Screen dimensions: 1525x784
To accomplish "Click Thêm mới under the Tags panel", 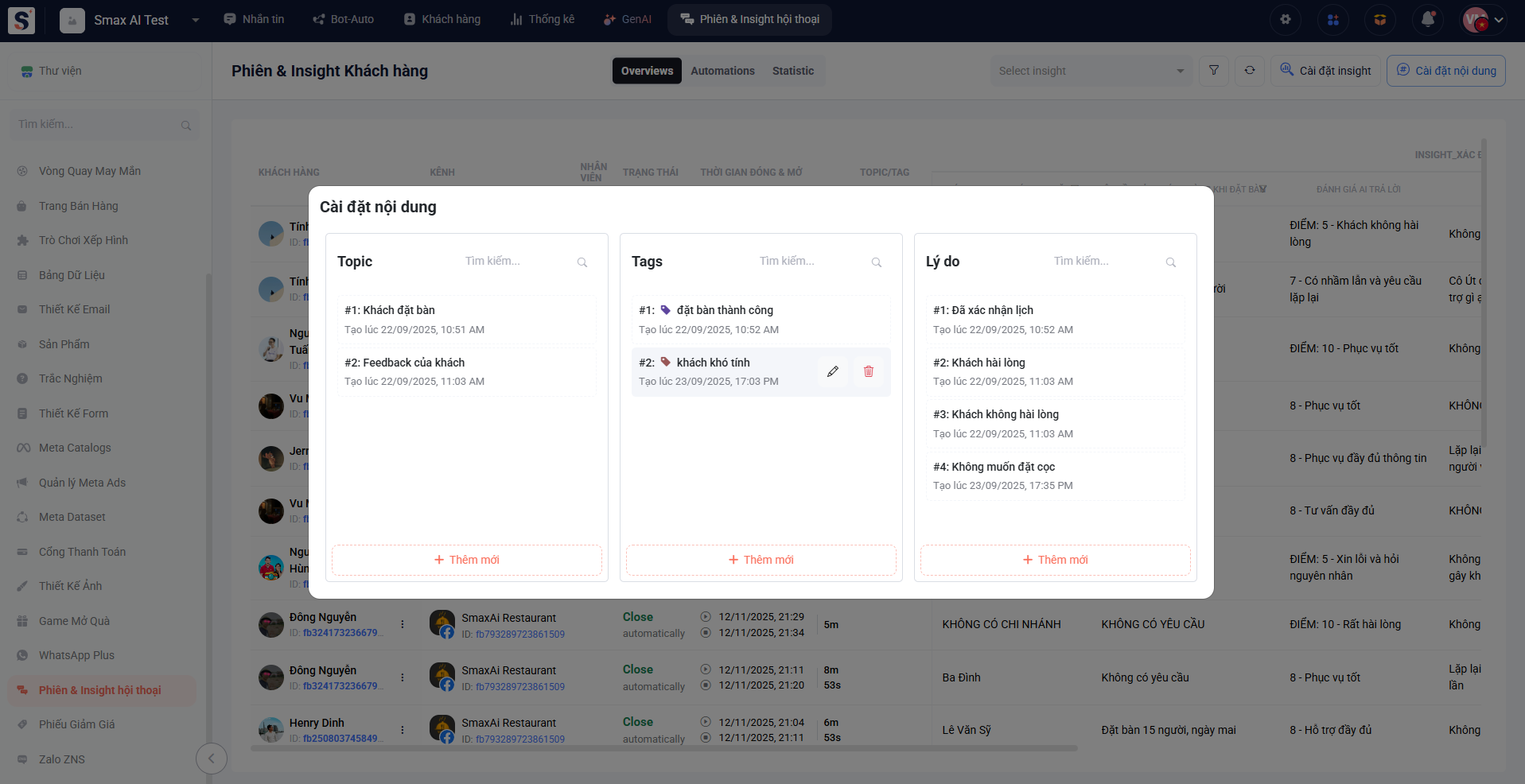I will [761, 560].
